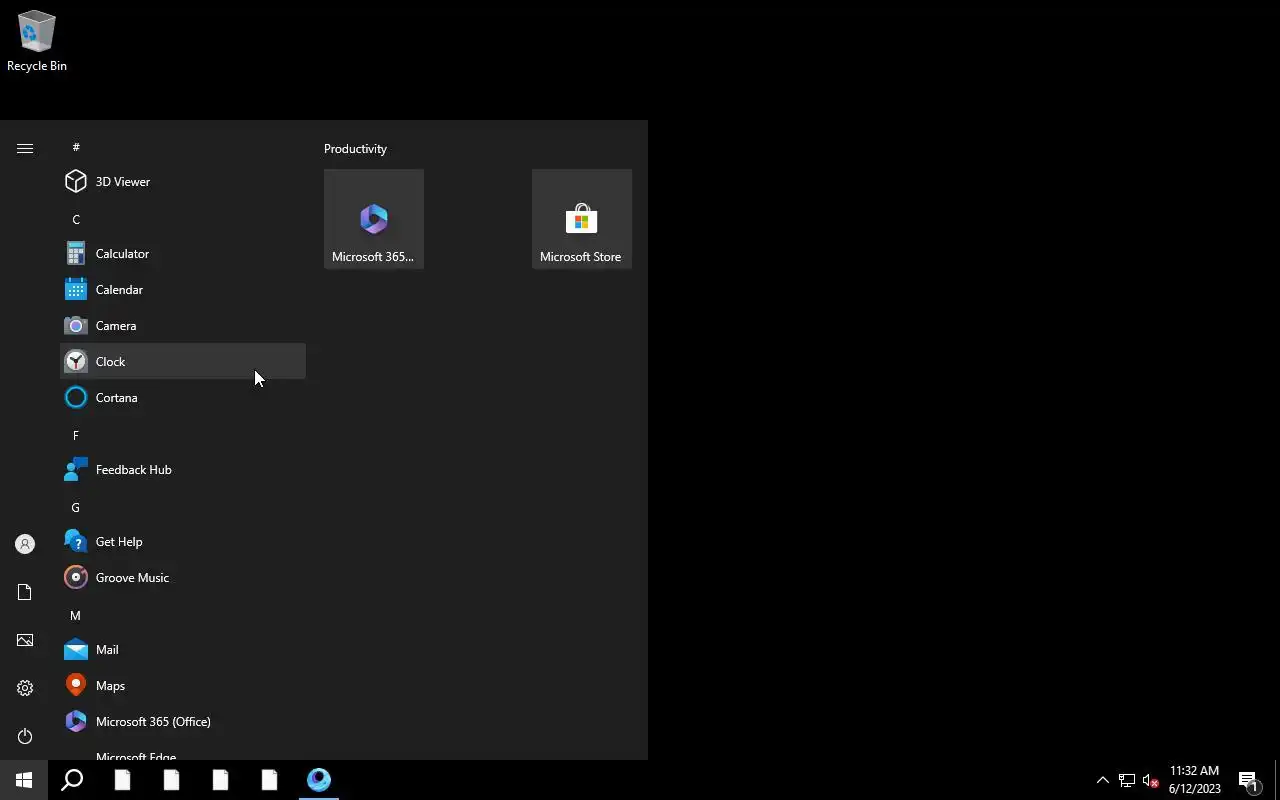Open Pictures from Start sidebar
Screen dimensions: 1280x800
[25, 640]
